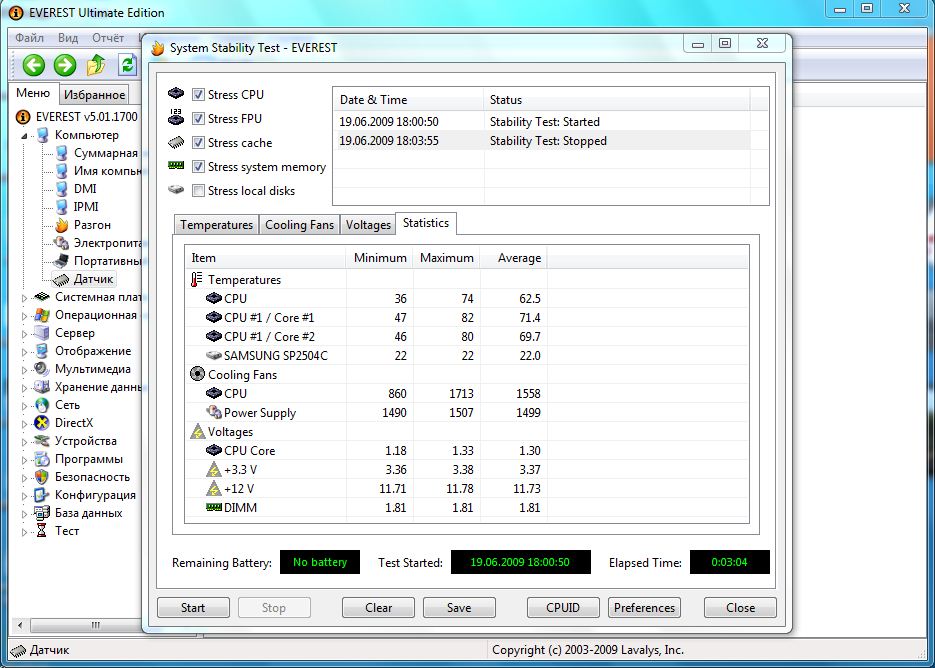Open the Вид menu
Viewport: 935px width, 668px height.
68,38
